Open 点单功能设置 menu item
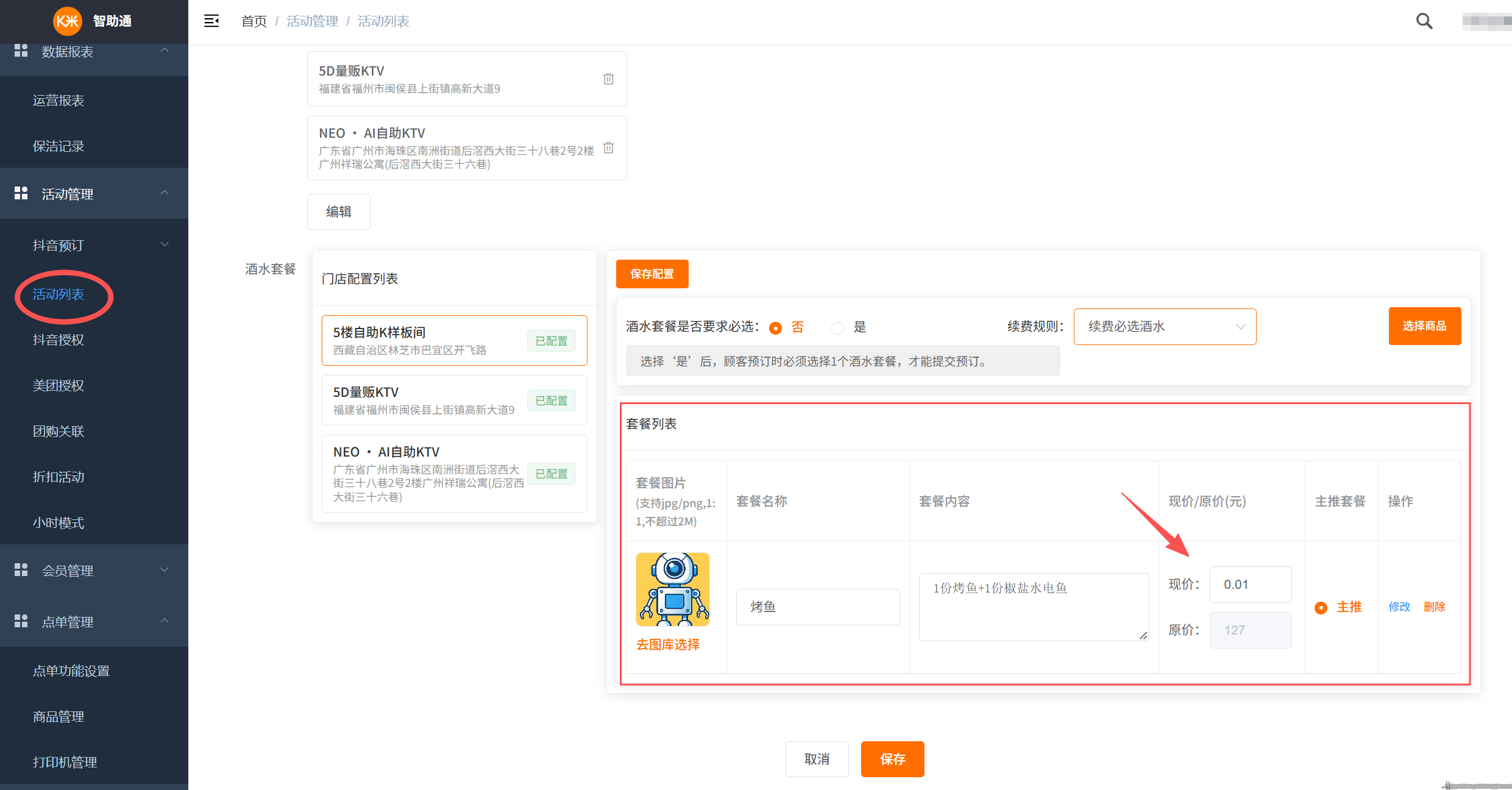 71,671
